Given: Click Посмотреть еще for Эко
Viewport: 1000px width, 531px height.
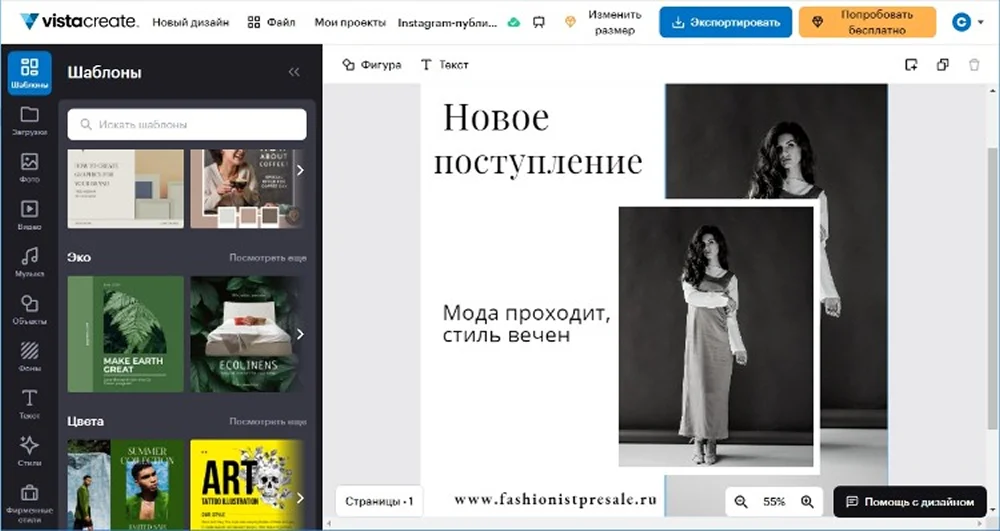Looking at the screenshot, I should (x=268, y=258).
